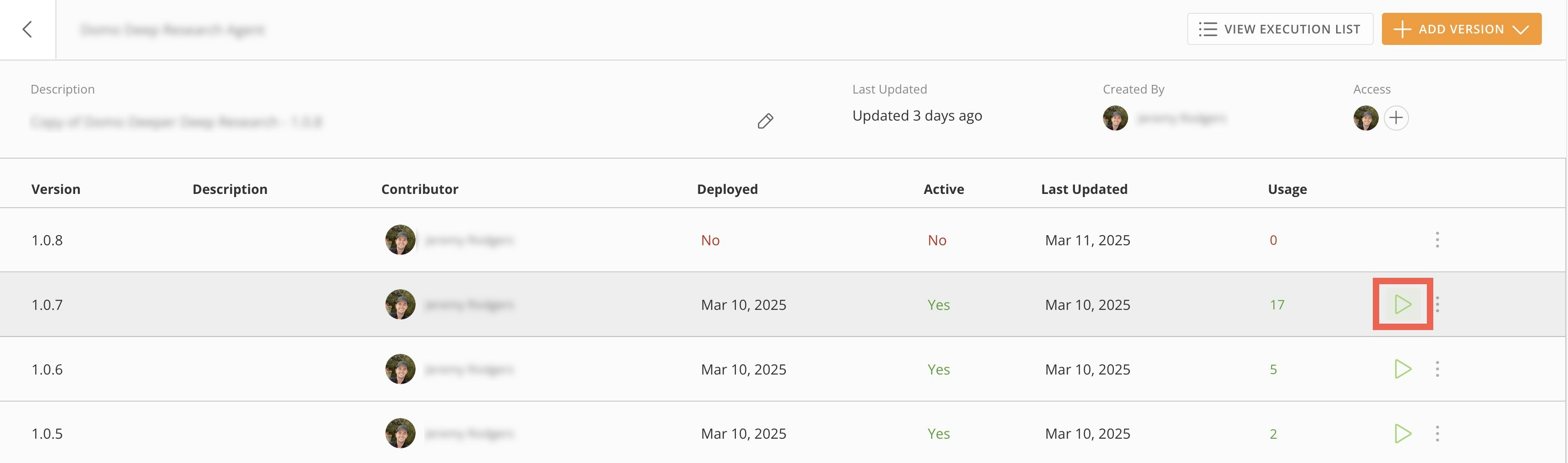Image resolution: width=1568 pixels, height=463 pixels.
Task: Open kebab menu for version 1.0.7
Action: point(1437,304)
